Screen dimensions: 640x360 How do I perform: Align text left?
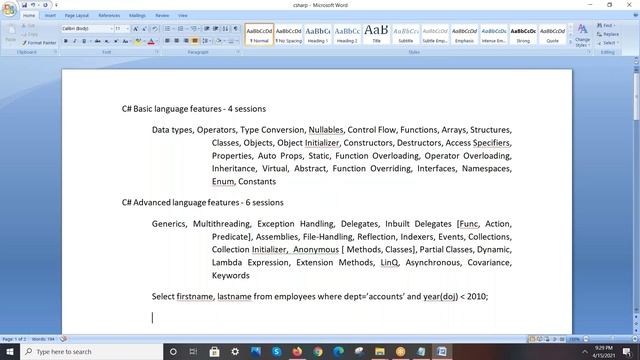[x=167, y=41]
